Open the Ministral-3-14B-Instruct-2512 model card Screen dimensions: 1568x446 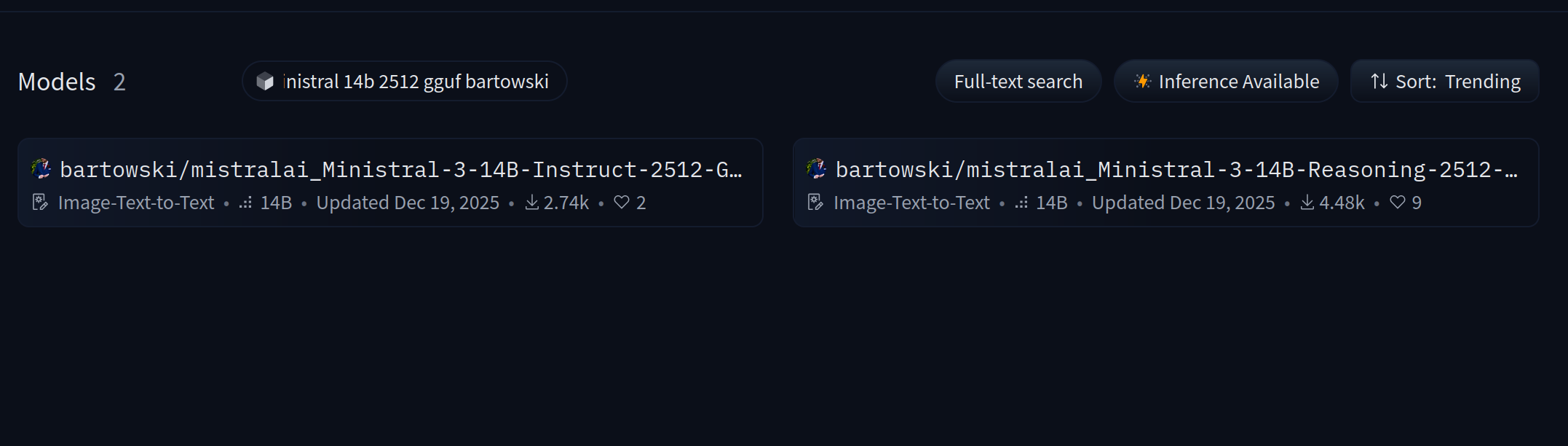(x=390, y=182)
